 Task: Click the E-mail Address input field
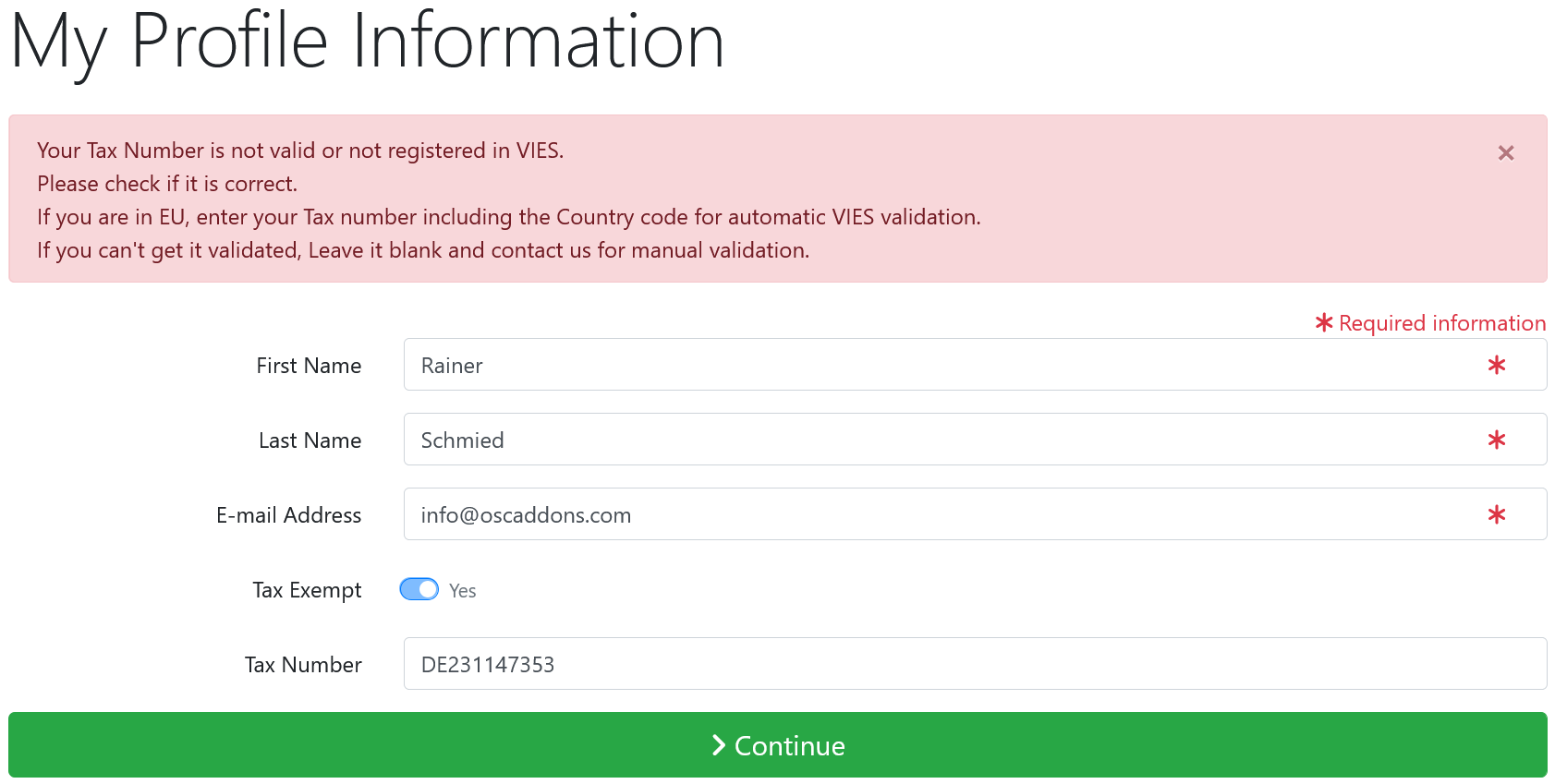975,514
